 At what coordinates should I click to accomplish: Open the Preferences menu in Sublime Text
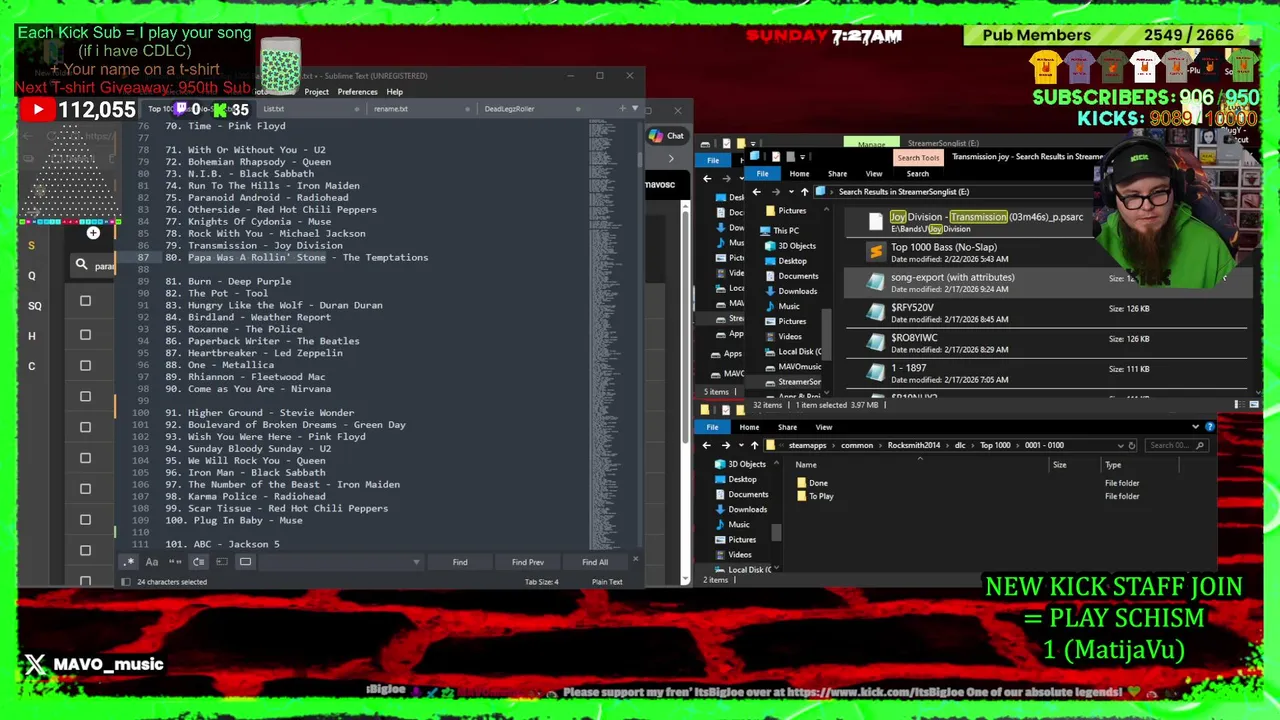357,92
